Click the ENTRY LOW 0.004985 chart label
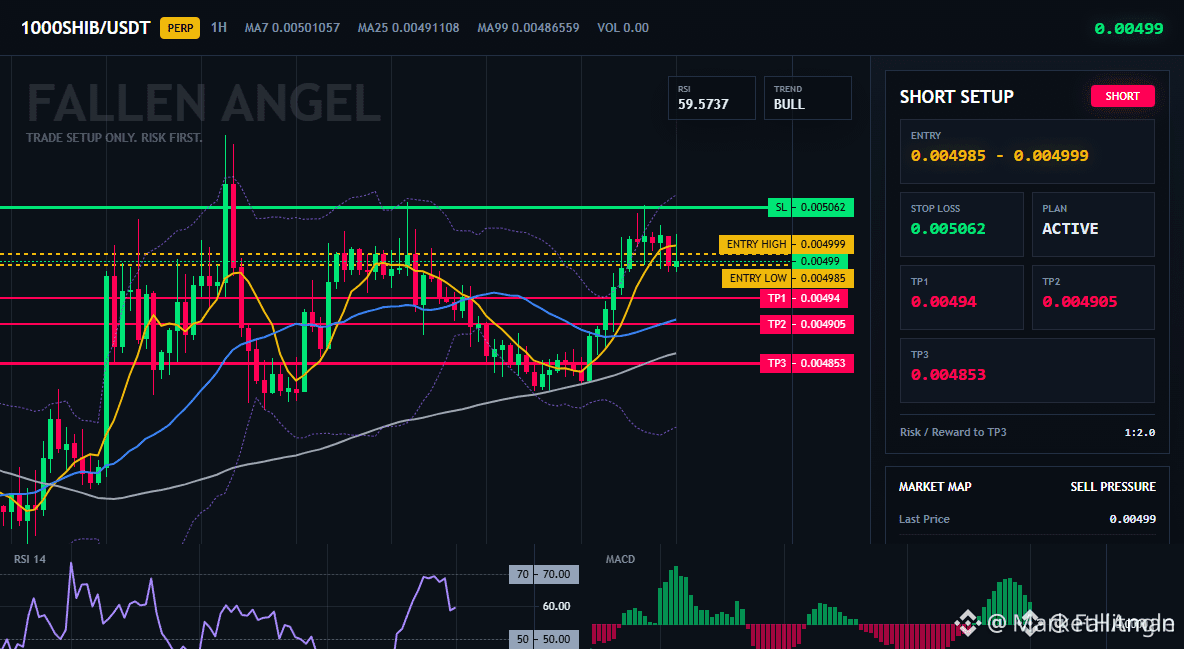Viewport: 1184px width, 649px height. pos(788,278)
